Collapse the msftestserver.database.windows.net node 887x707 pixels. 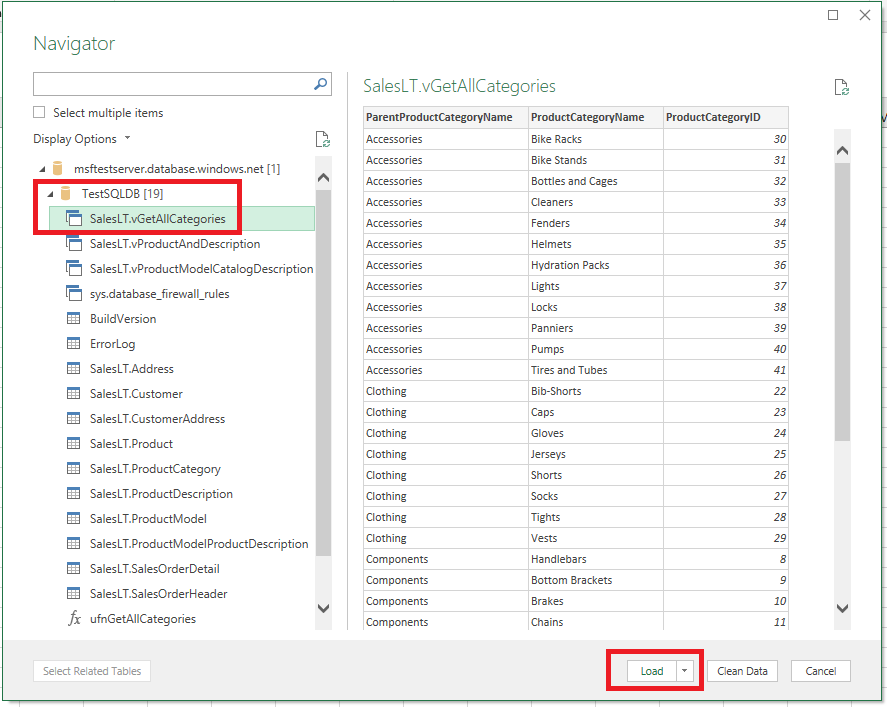click(x=42, y=169)
